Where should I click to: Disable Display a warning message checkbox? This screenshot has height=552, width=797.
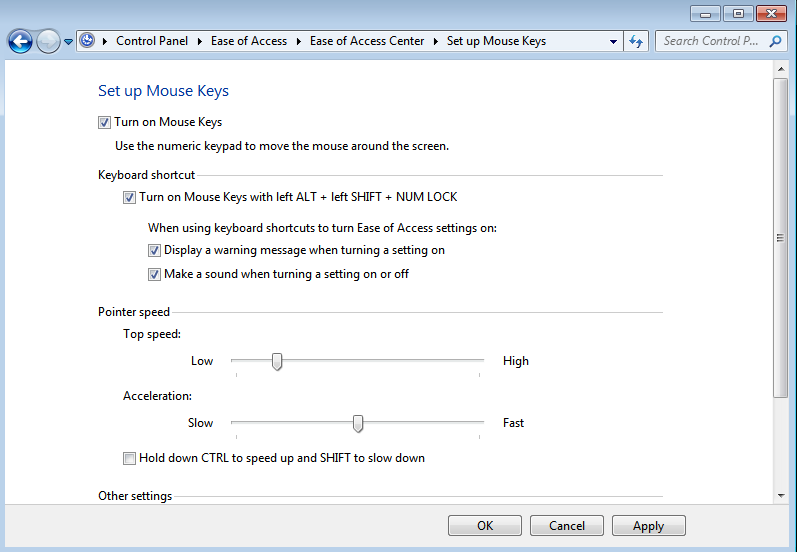tap(154, 250)
